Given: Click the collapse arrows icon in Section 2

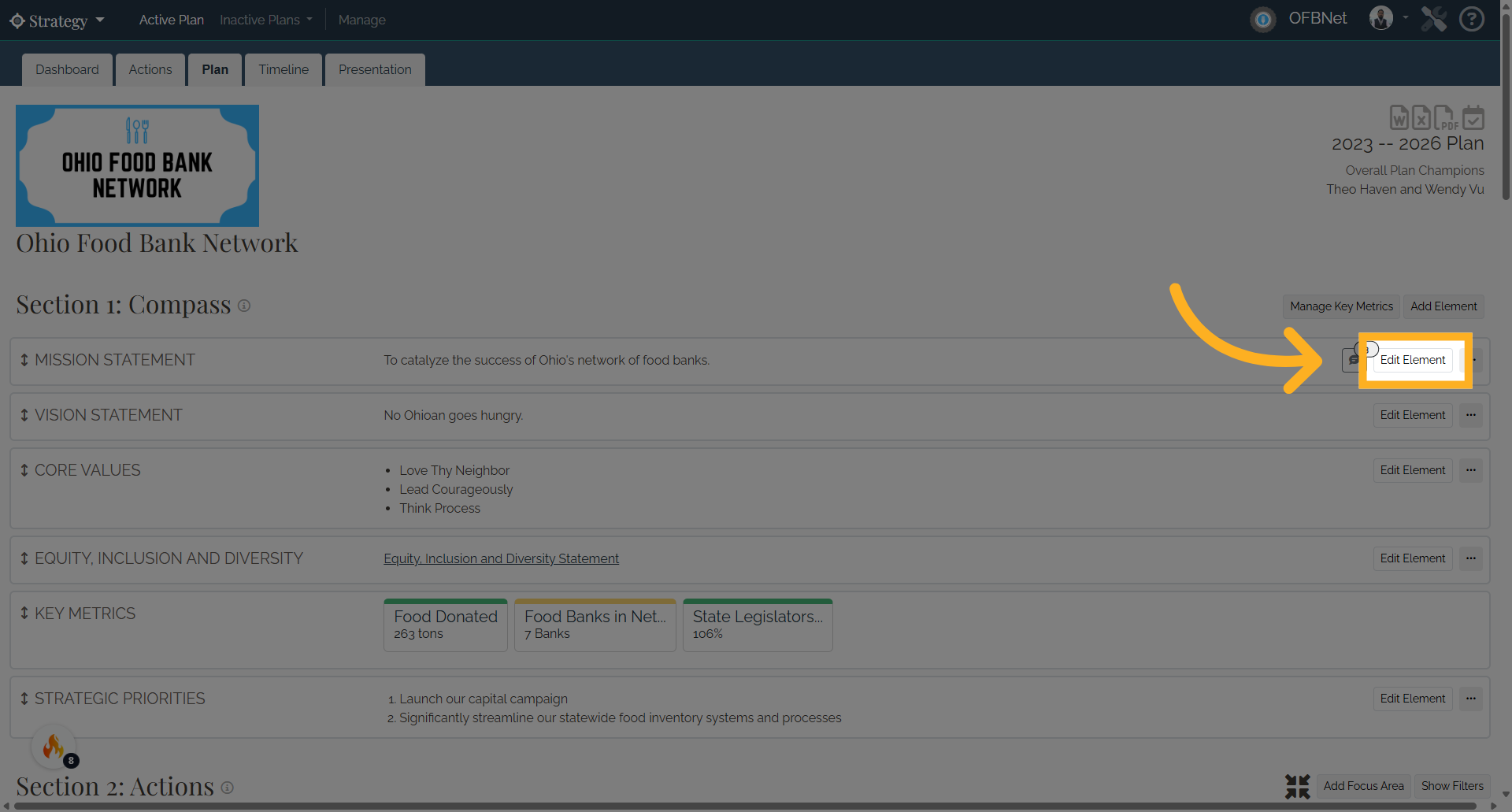Looking at the screenshot, I should [x=1298, y=786].
